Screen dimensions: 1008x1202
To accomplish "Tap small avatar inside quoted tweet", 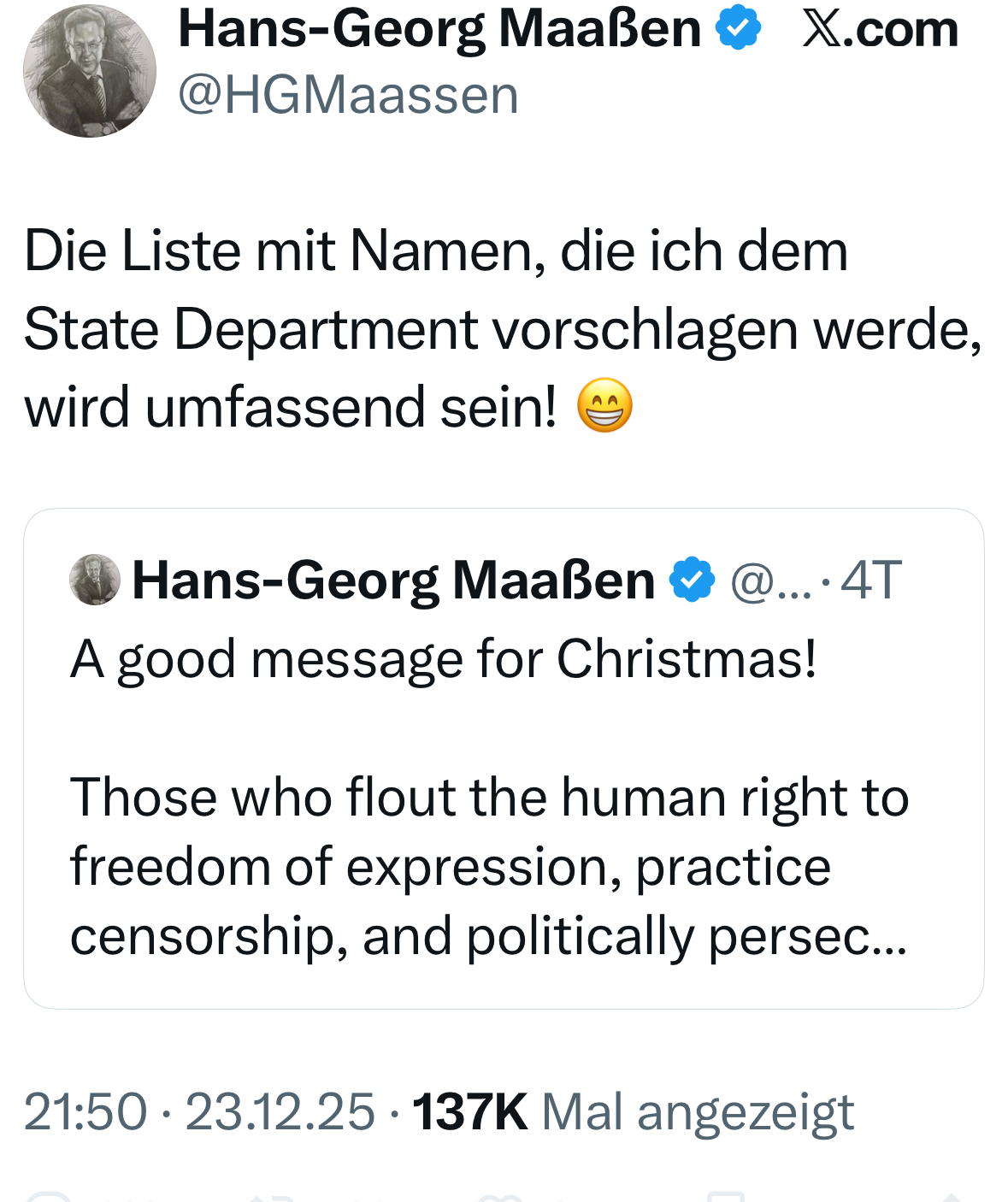I will 95,580.
